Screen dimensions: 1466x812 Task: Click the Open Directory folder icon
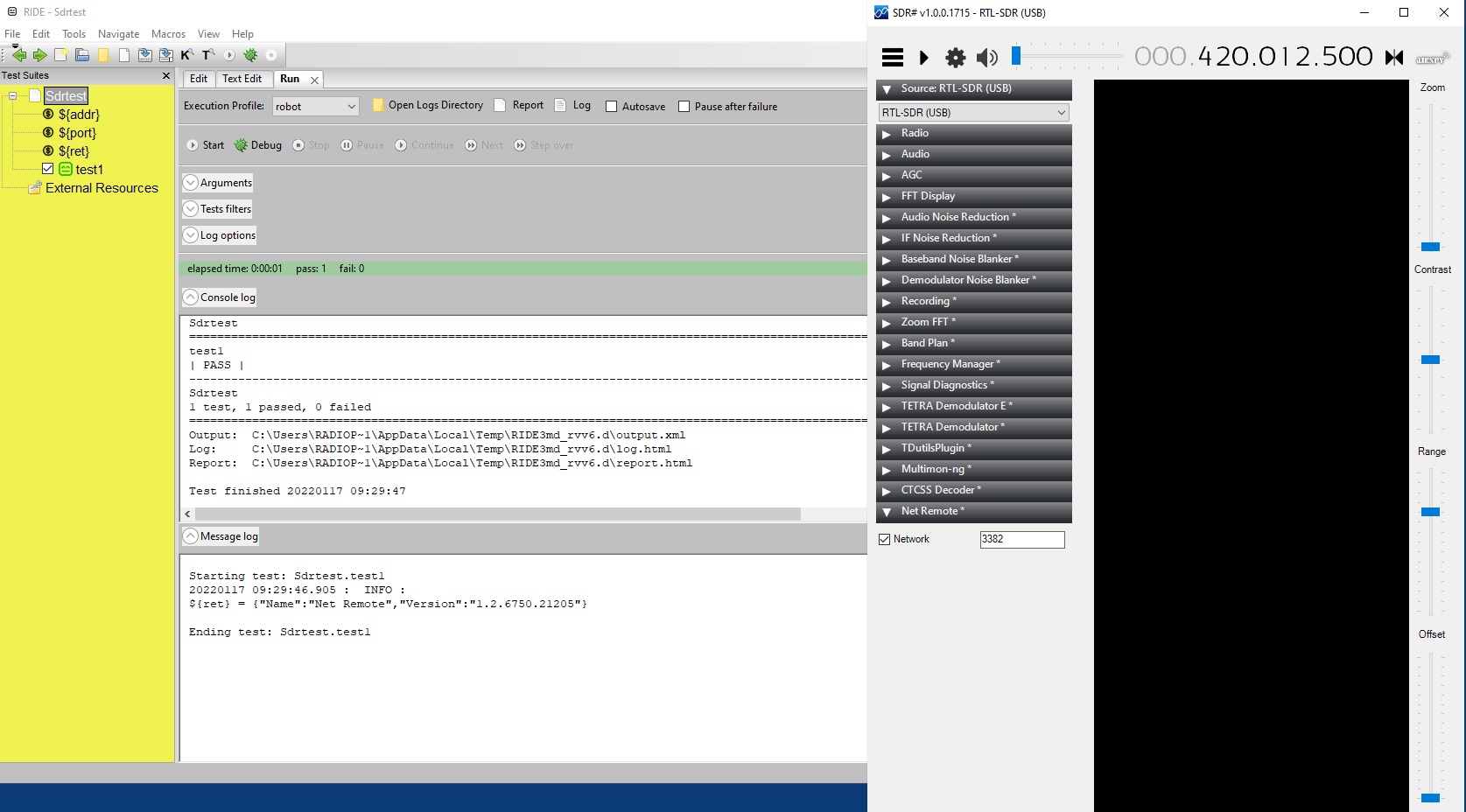(x=103, y=55)
